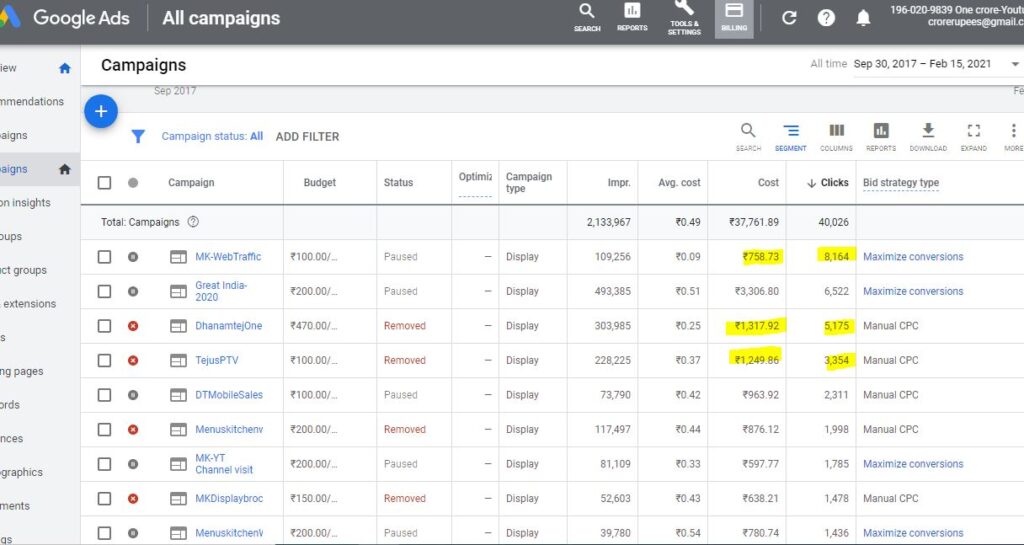Open the TejusPTV campaign link
The height and width of the screenshot is (545, 1024).
217,360
